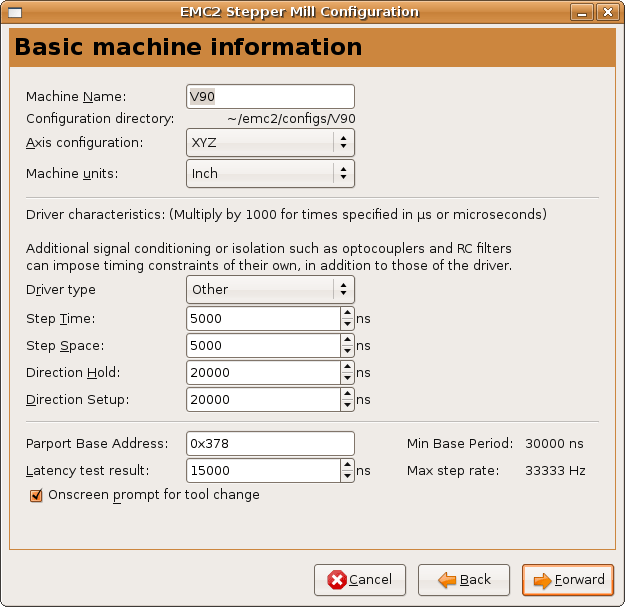Click the Direction Hold value field
Viewport: 625px width, 607px height.
(262, 372)
